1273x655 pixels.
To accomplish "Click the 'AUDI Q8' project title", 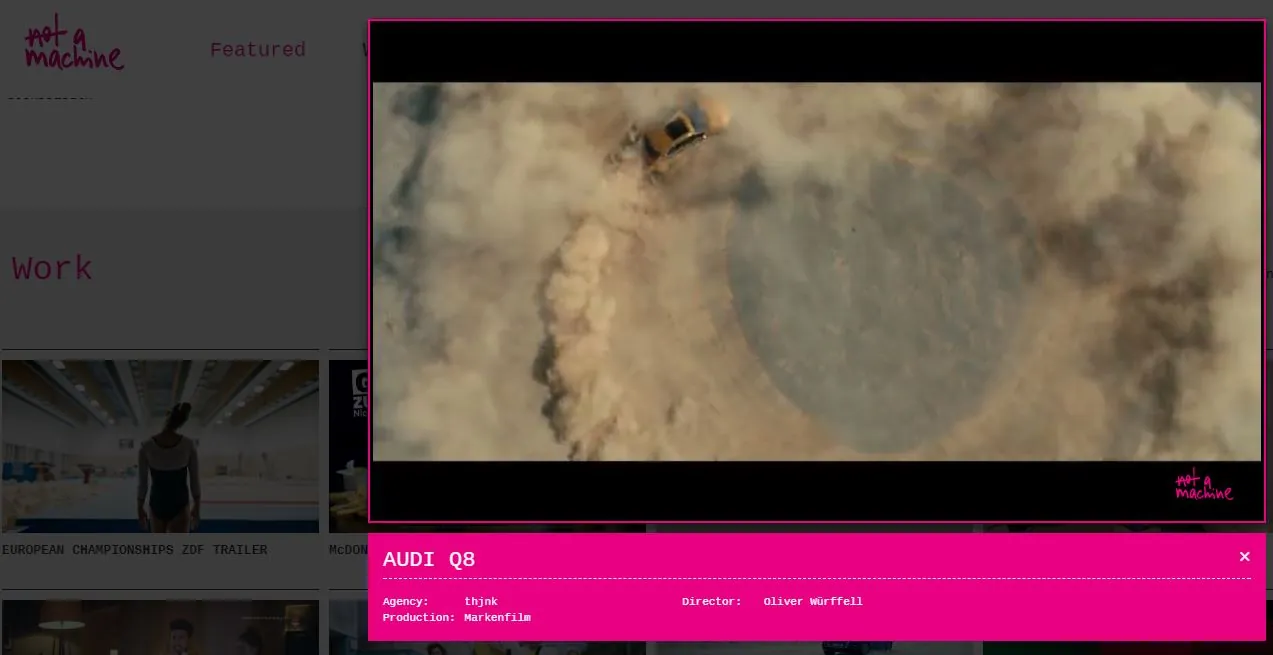I will (x=429, y=559).
